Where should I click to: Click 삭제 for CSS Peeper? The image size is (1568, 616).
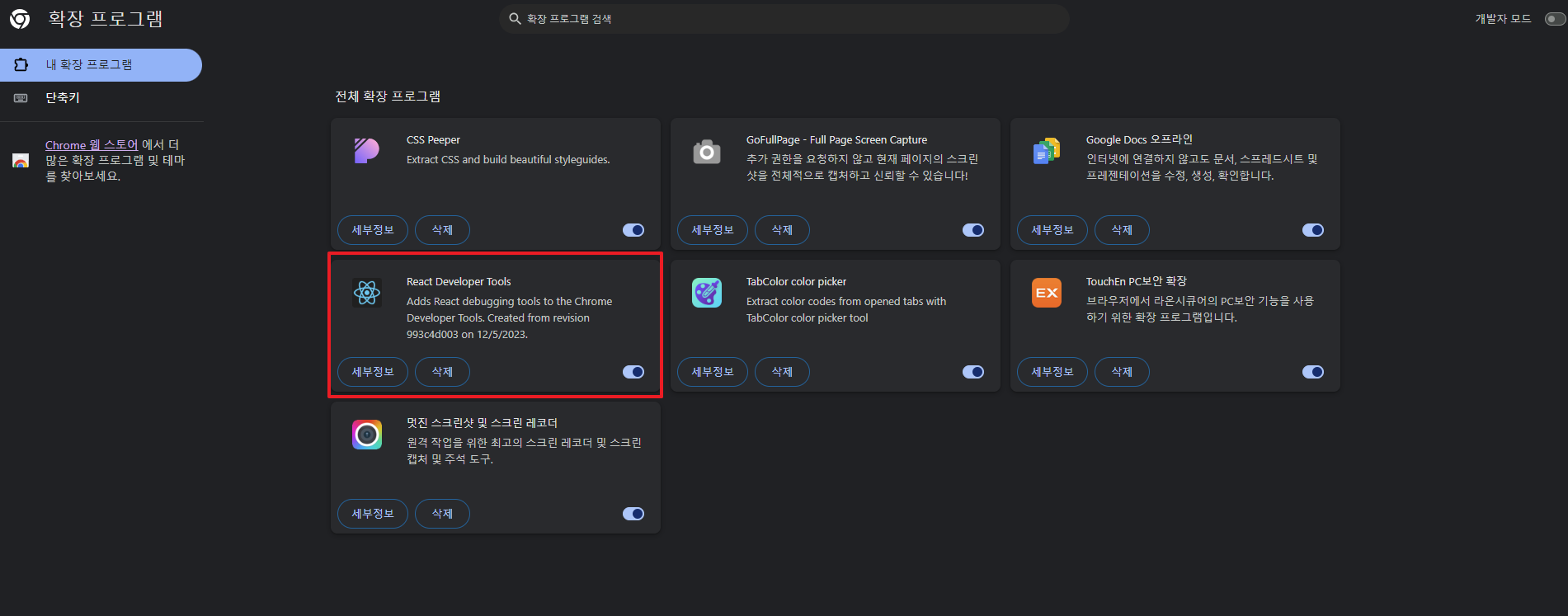pyautogui.click(x=442, y=230)
